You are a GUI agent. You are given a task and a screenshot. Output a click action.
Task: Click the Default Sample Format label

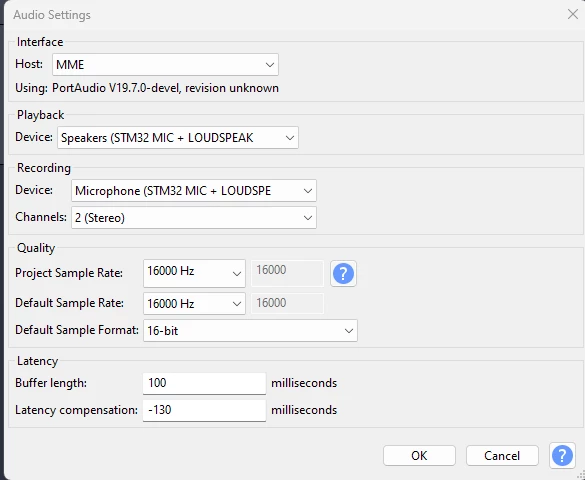pyautogui.click(x=76, y=330)
